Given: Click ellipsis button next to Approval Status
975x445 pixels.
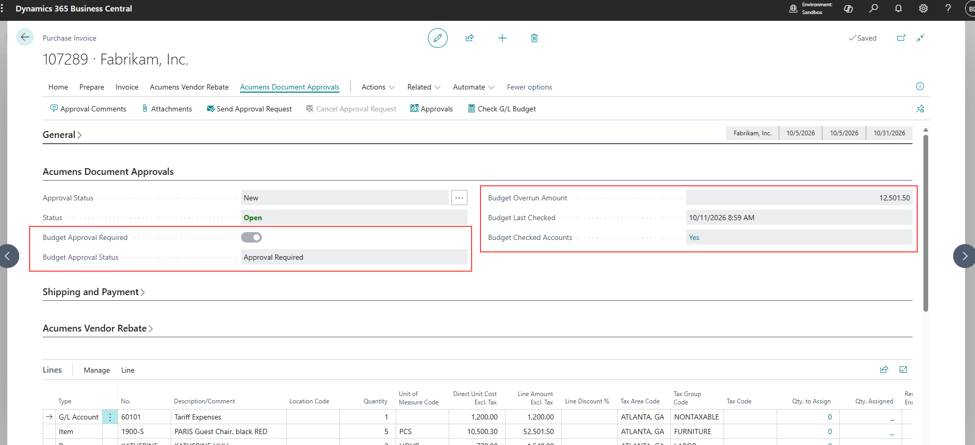Looking at the screenshot, I should click(x=459, y=198).
